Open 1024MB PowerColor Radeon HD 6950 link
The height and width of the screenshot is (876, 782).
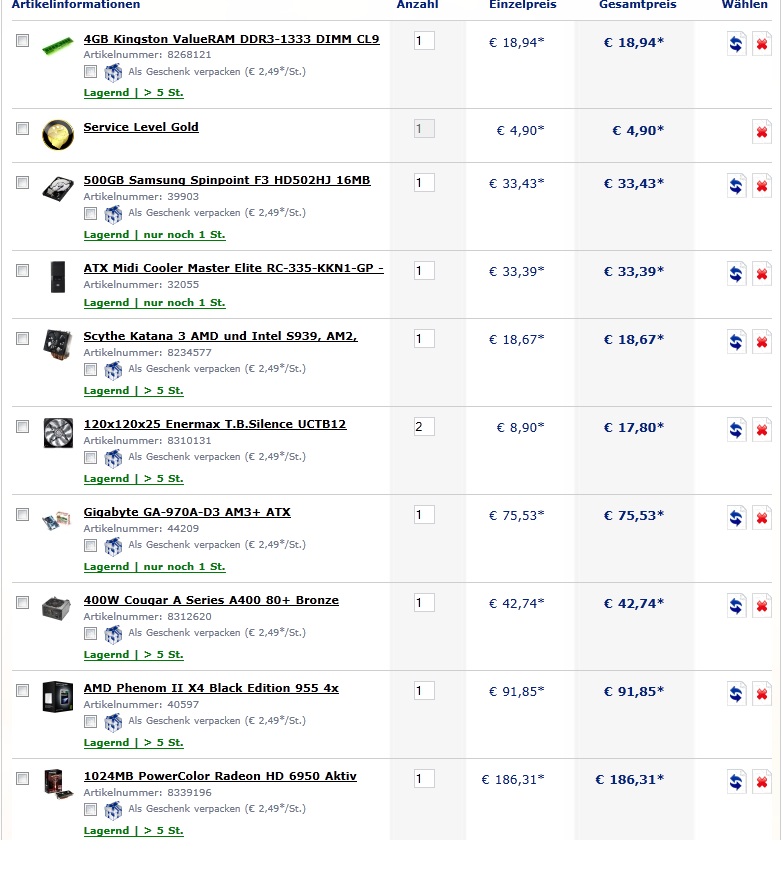220,776
